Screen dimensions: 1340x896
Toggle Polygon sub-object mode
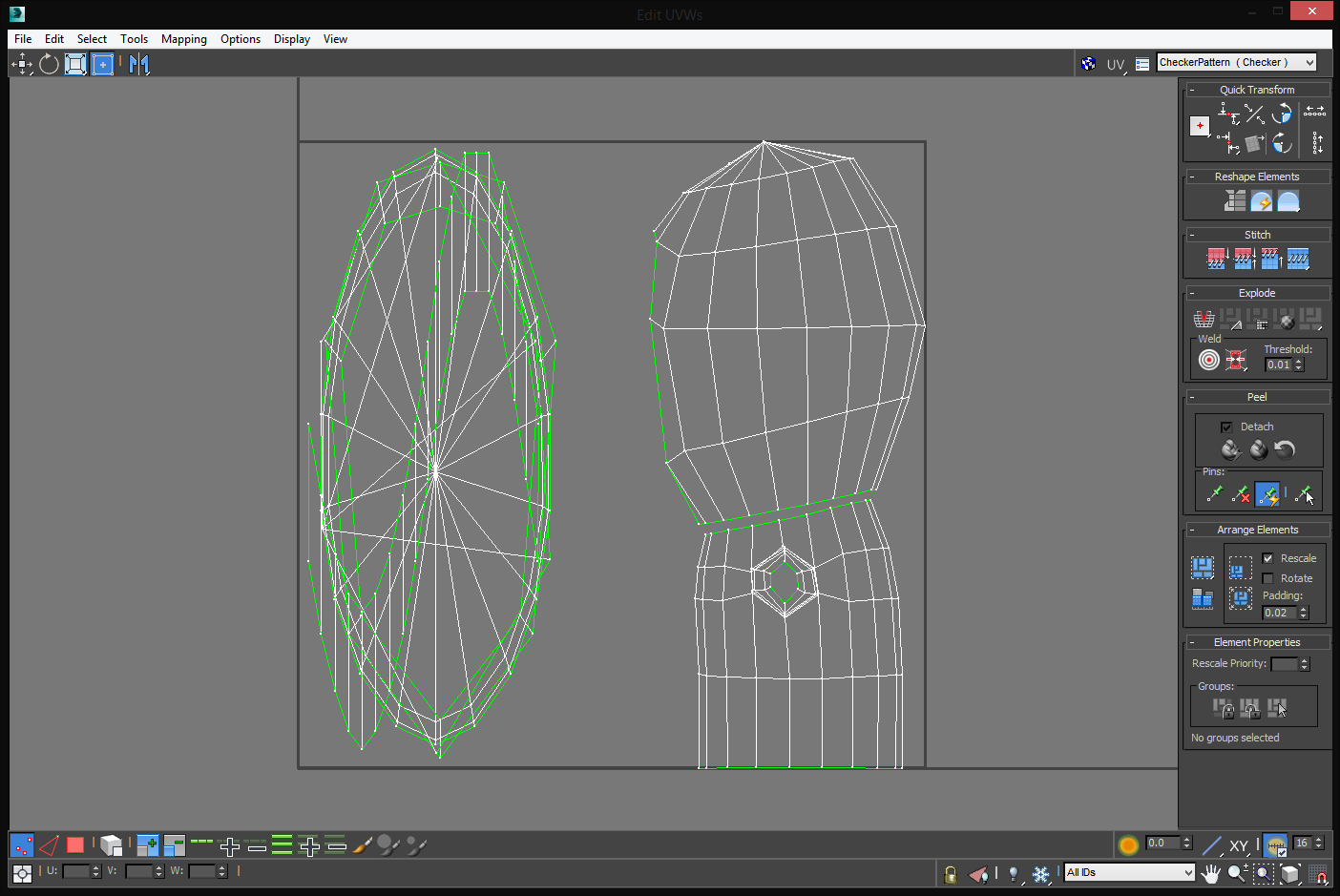[75, 845]
